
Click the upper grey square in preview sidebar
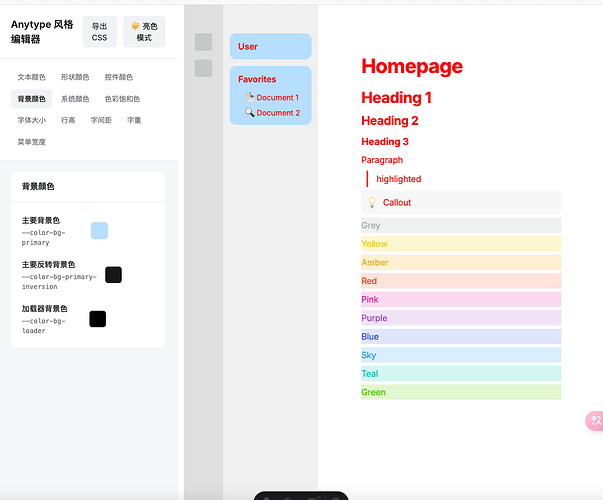pos(203,42)
